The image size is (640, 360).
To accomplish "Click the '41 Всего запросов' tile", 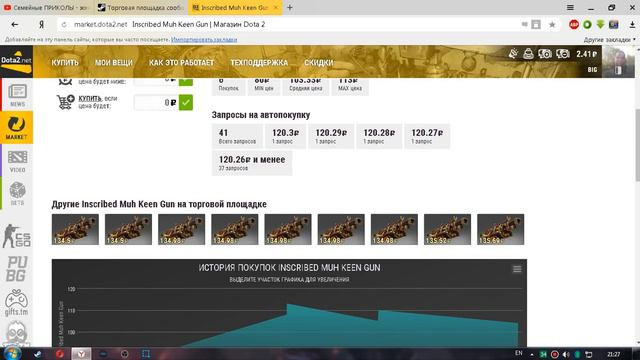I will [x=237, y=136].
